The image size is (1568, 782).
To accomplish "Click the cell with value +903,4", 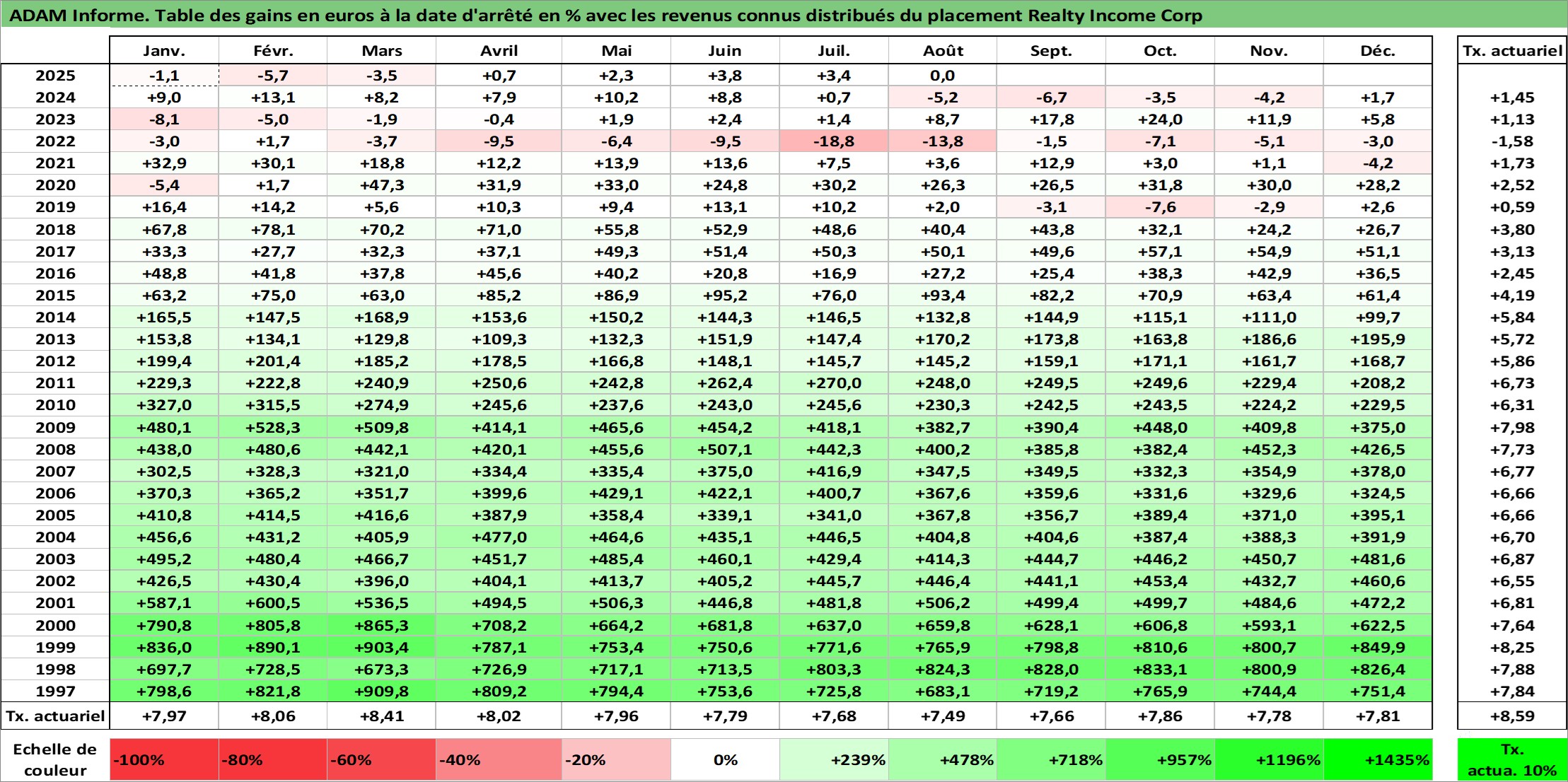I will coord(381,648).
